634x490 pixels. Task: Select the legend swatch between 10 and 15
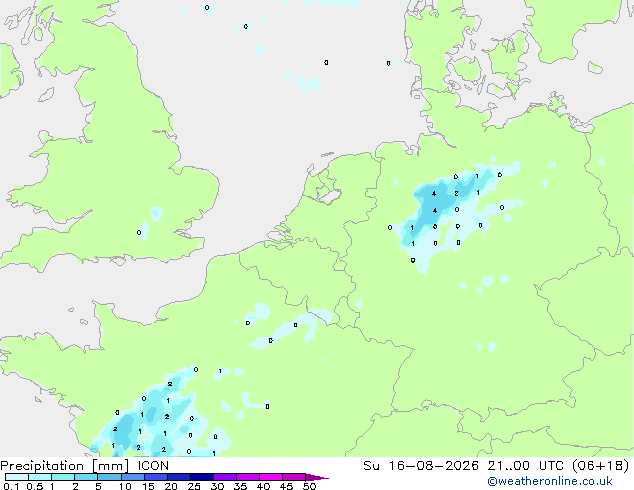click(133, 477)
